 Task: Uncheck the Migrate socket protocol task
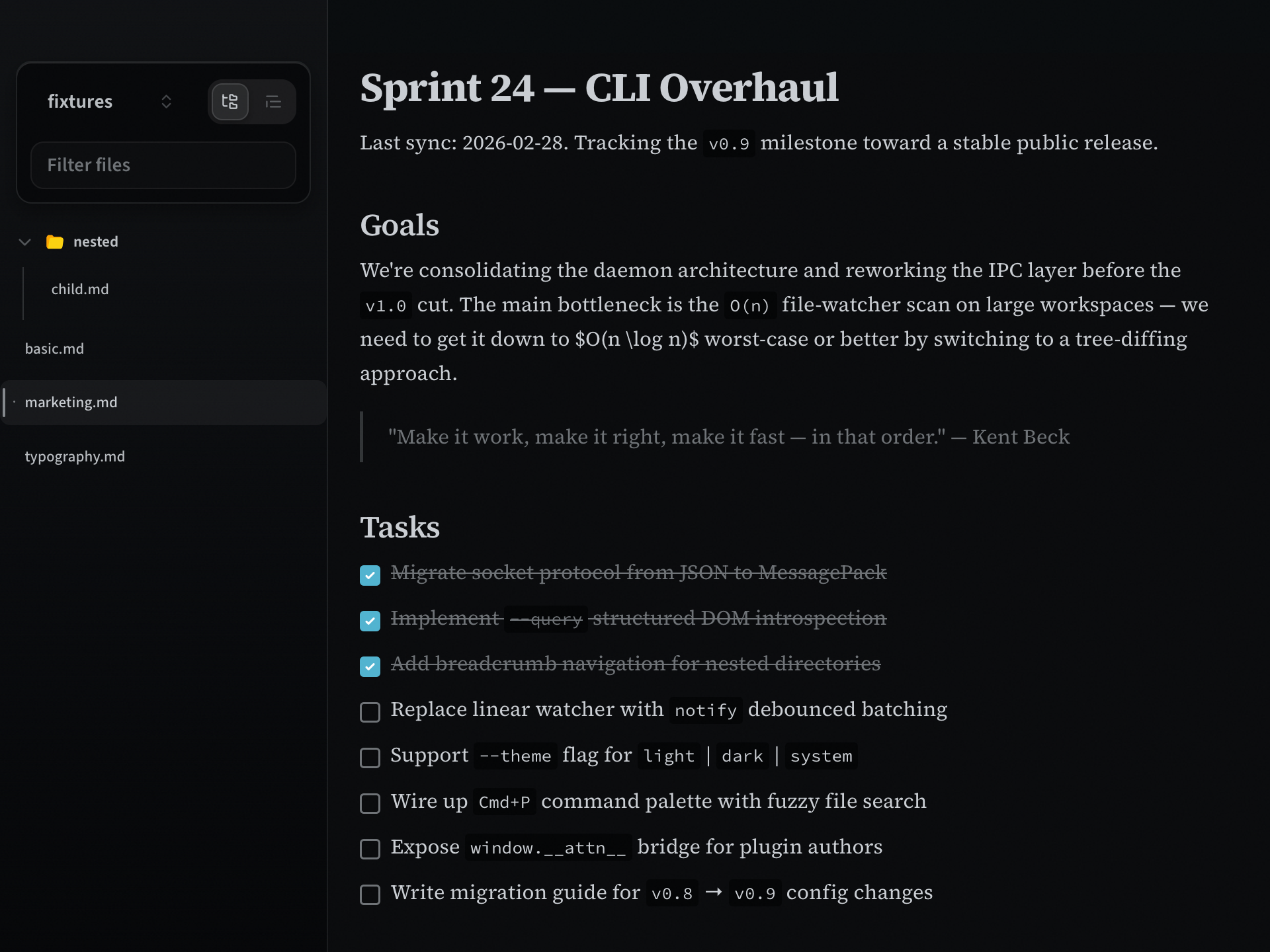[x=370, y=575]
